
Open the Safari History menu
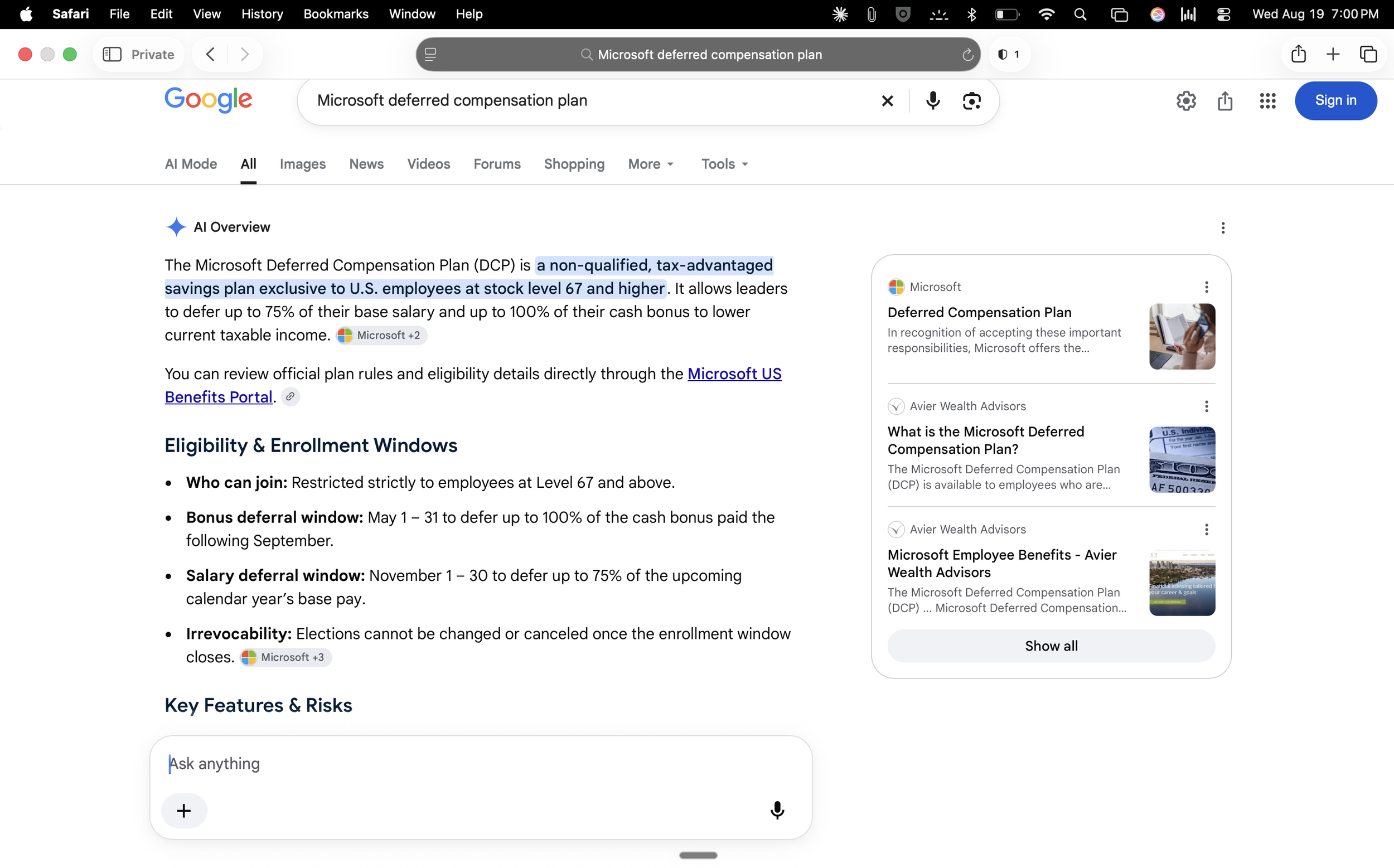(x=262, y=14)
